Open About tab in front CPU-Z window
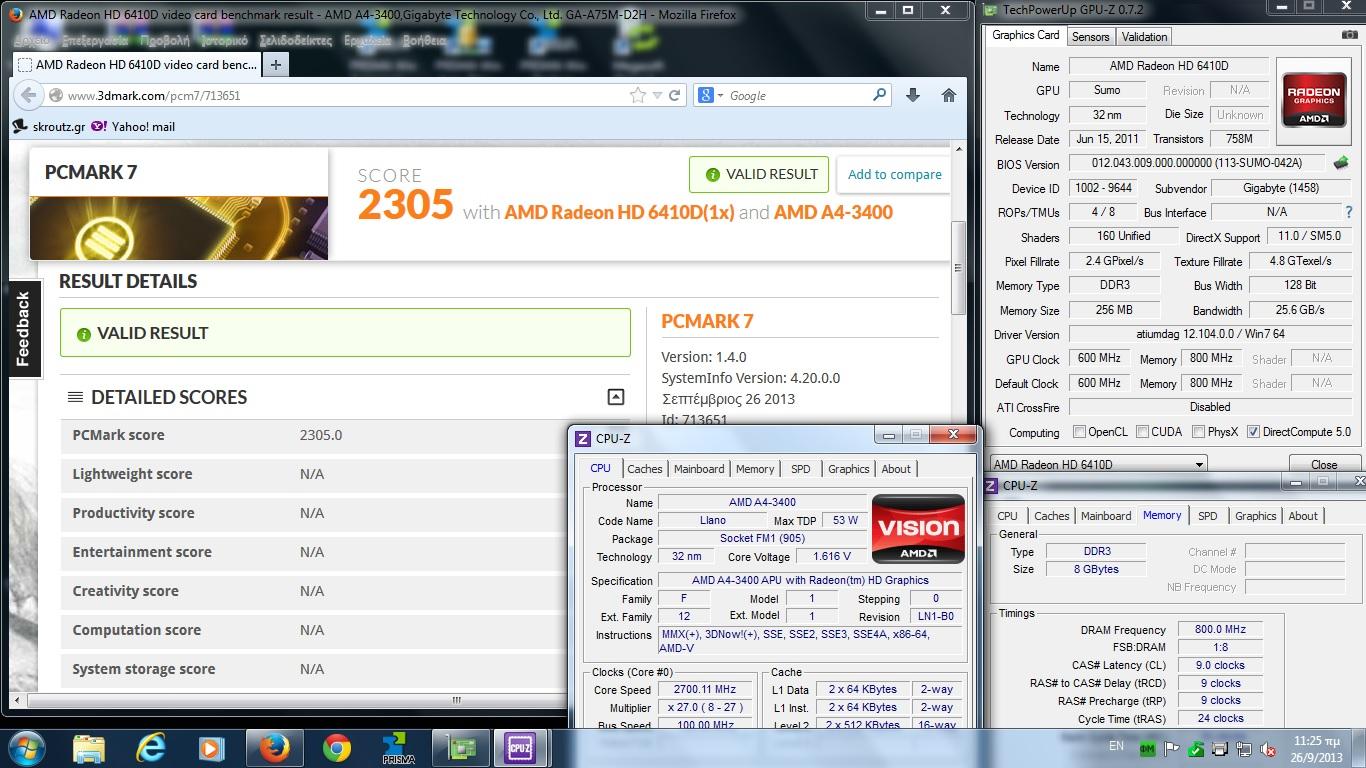 tap(896, 469)
